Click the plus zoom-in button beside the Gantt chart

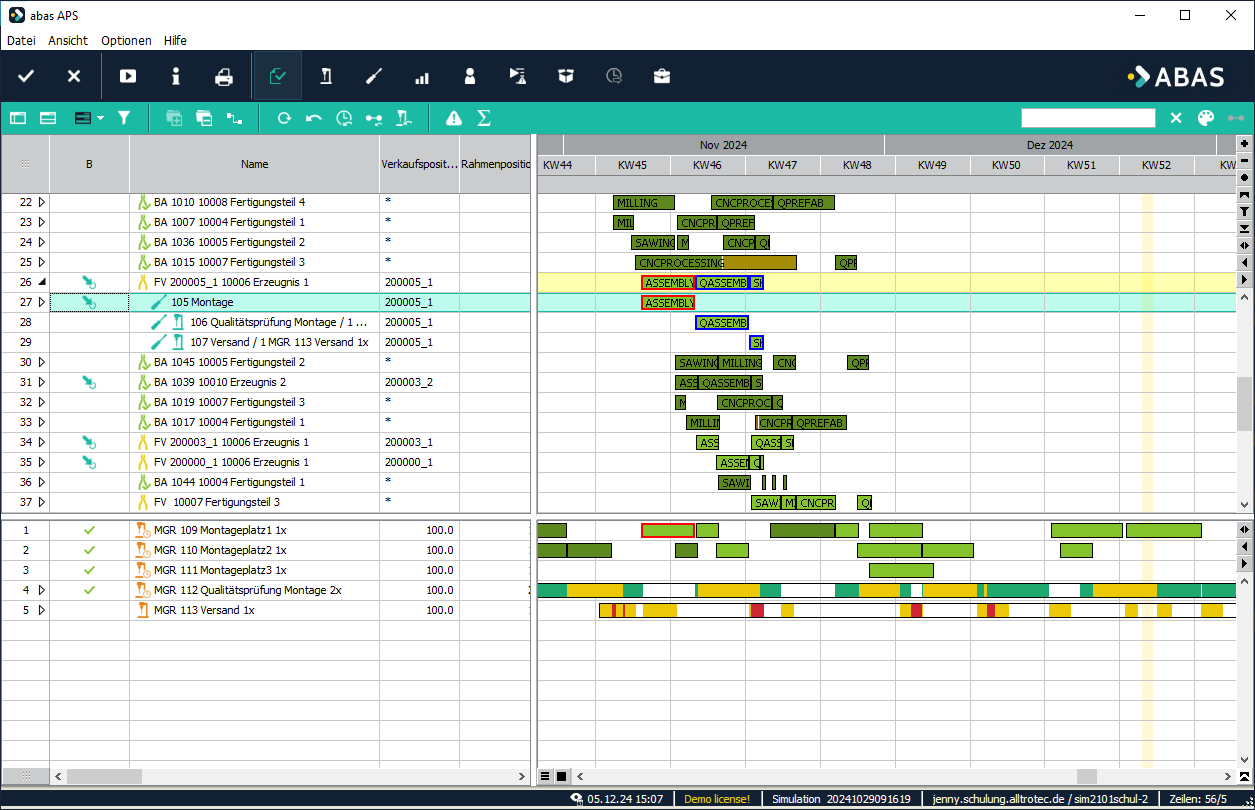1244,143
